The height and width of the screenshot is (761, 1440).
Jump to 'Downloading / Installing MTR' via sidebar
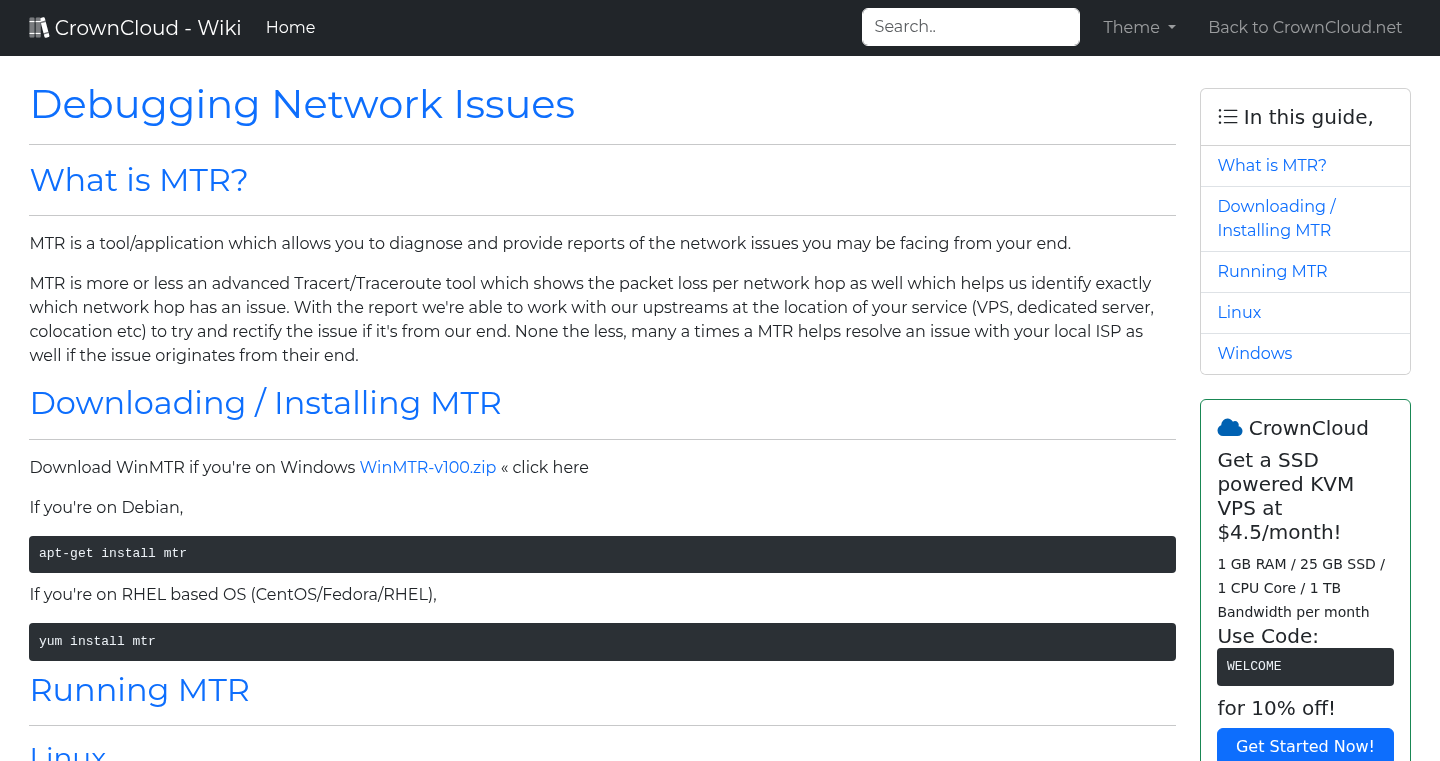pos(1276,218)
